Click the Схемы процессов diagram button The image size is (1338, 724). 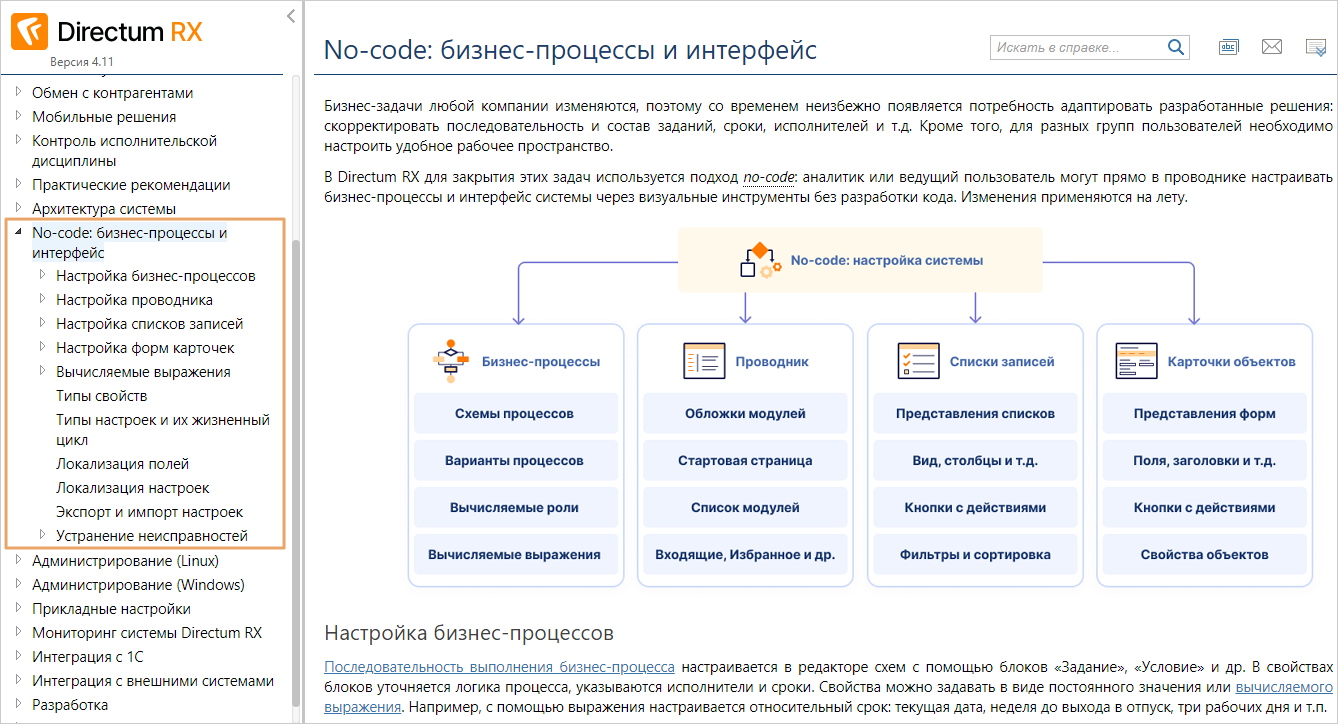514,413
